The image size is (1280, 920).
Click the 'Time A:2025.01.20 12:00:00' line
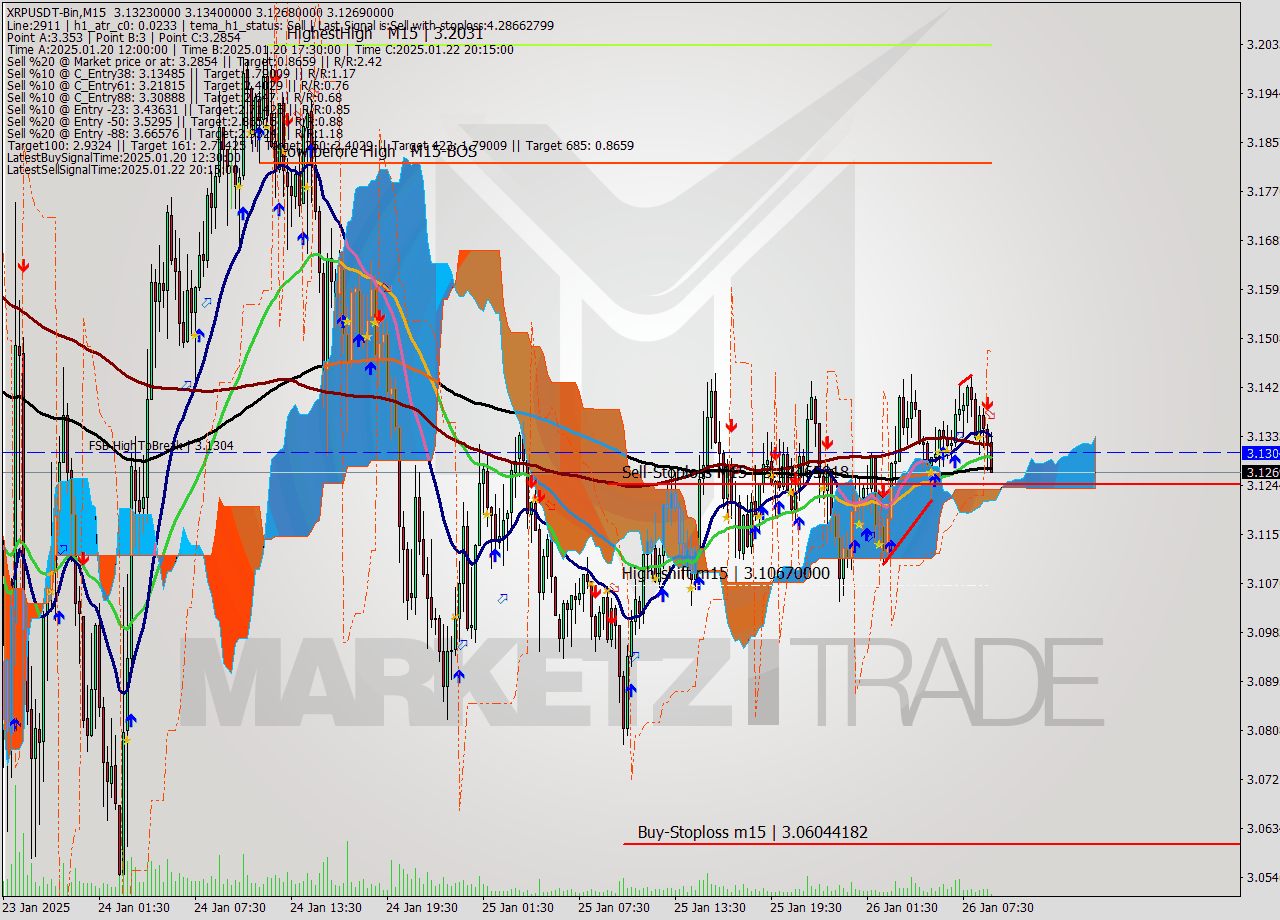260,49
